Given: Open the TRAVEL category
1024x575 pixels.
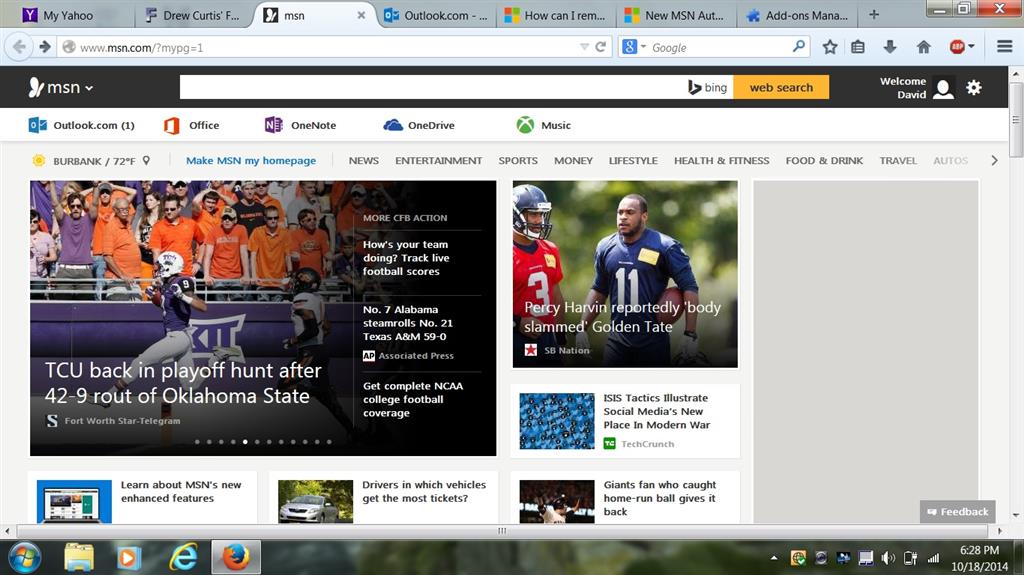Looking at the screenshot, I should click(898, 160).
